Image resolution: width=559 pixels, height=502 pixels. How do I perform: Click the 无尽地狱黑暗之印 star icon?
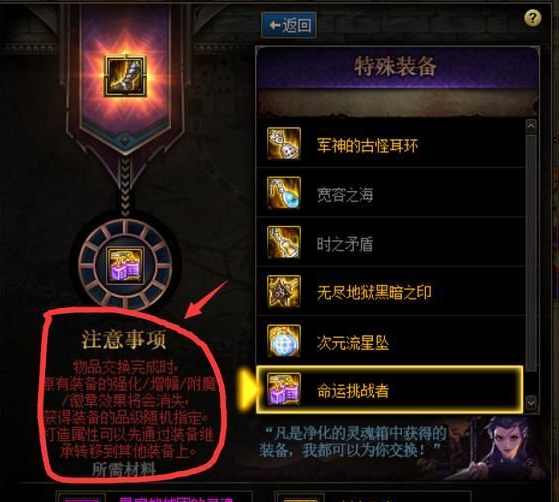tap(284, 292)
